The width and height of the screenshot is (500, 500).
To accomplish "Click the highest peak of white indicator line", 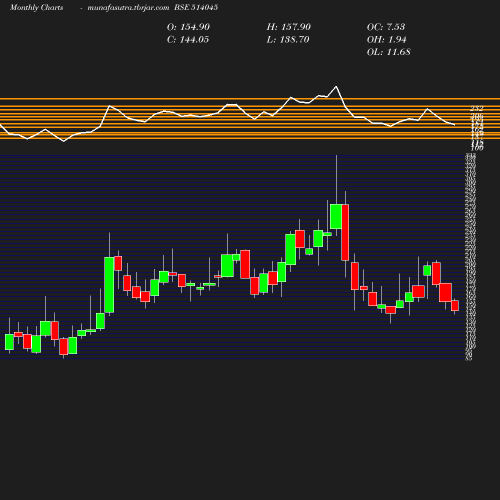I will tap(336, 87).
